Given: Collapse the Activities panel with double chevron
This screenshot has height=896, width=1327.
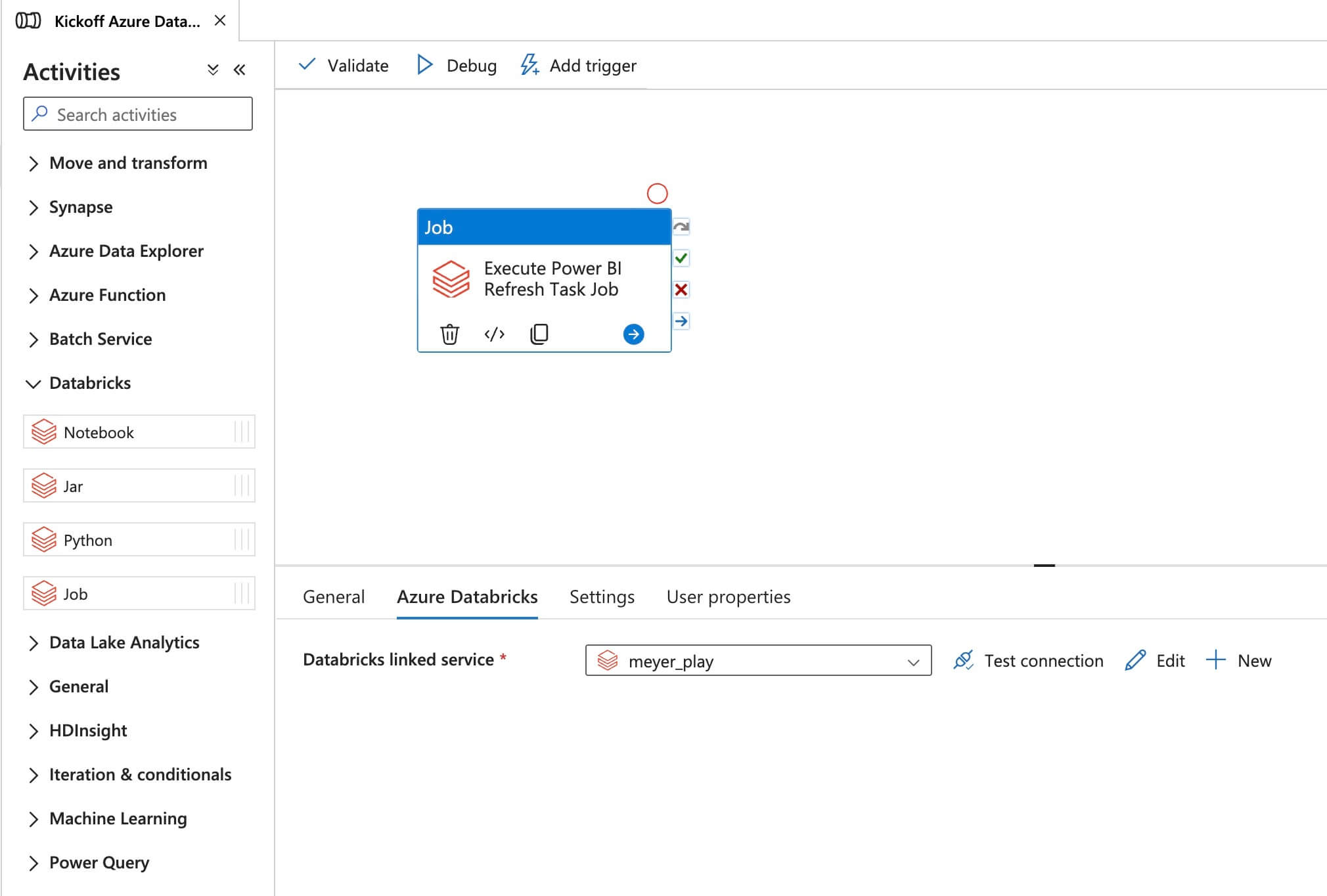Looking at the screenshot, I should [x=240, y=70].
